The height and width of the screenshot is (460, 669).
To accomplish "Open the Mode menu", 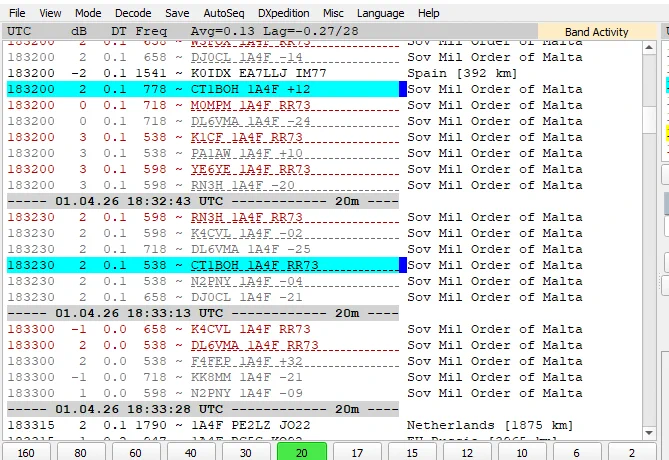I will pyautogui.click(x=88, y=13).
